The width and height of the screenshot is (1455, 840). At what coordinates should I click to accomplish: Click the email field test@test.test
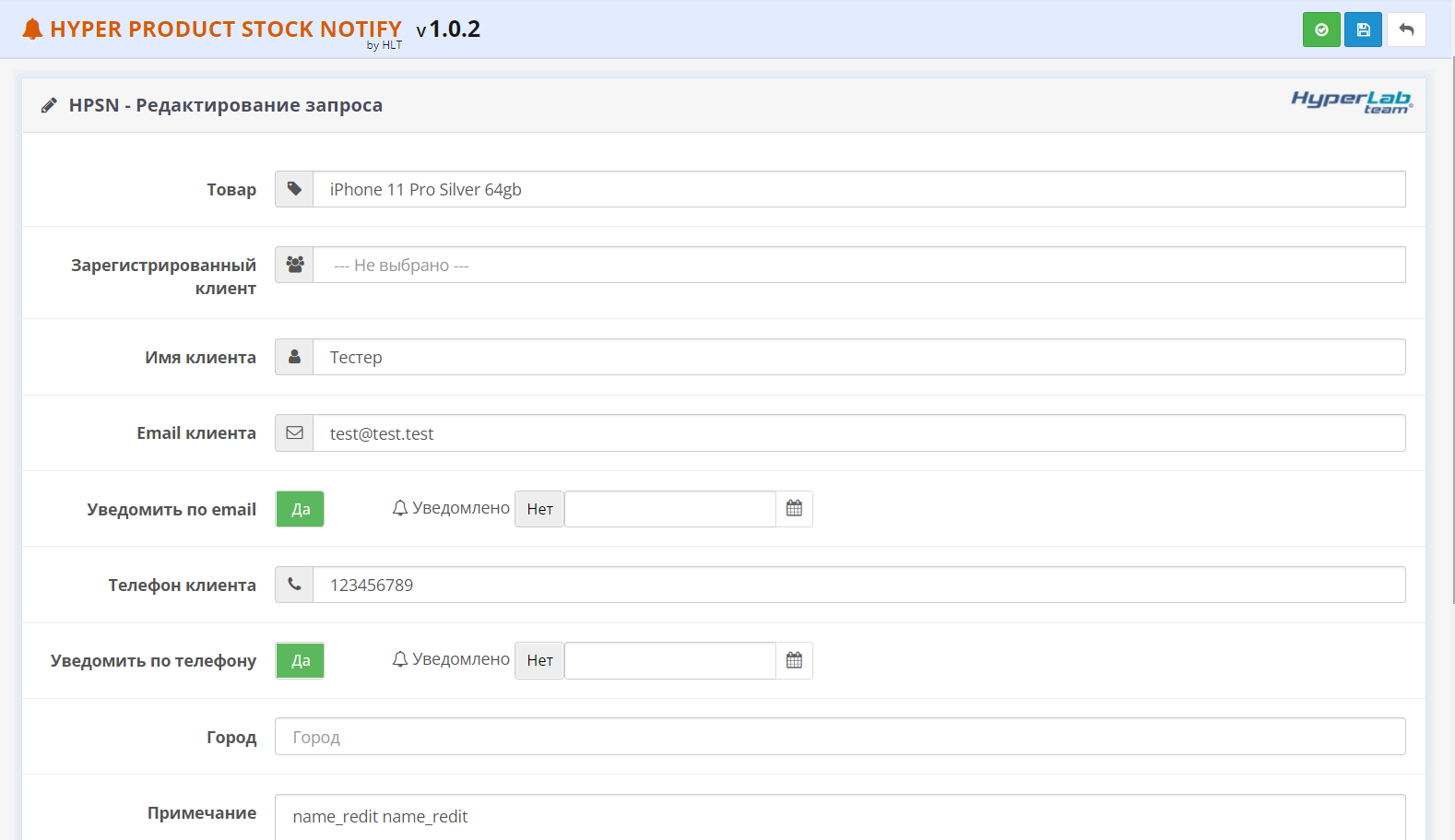pos(858,433)
